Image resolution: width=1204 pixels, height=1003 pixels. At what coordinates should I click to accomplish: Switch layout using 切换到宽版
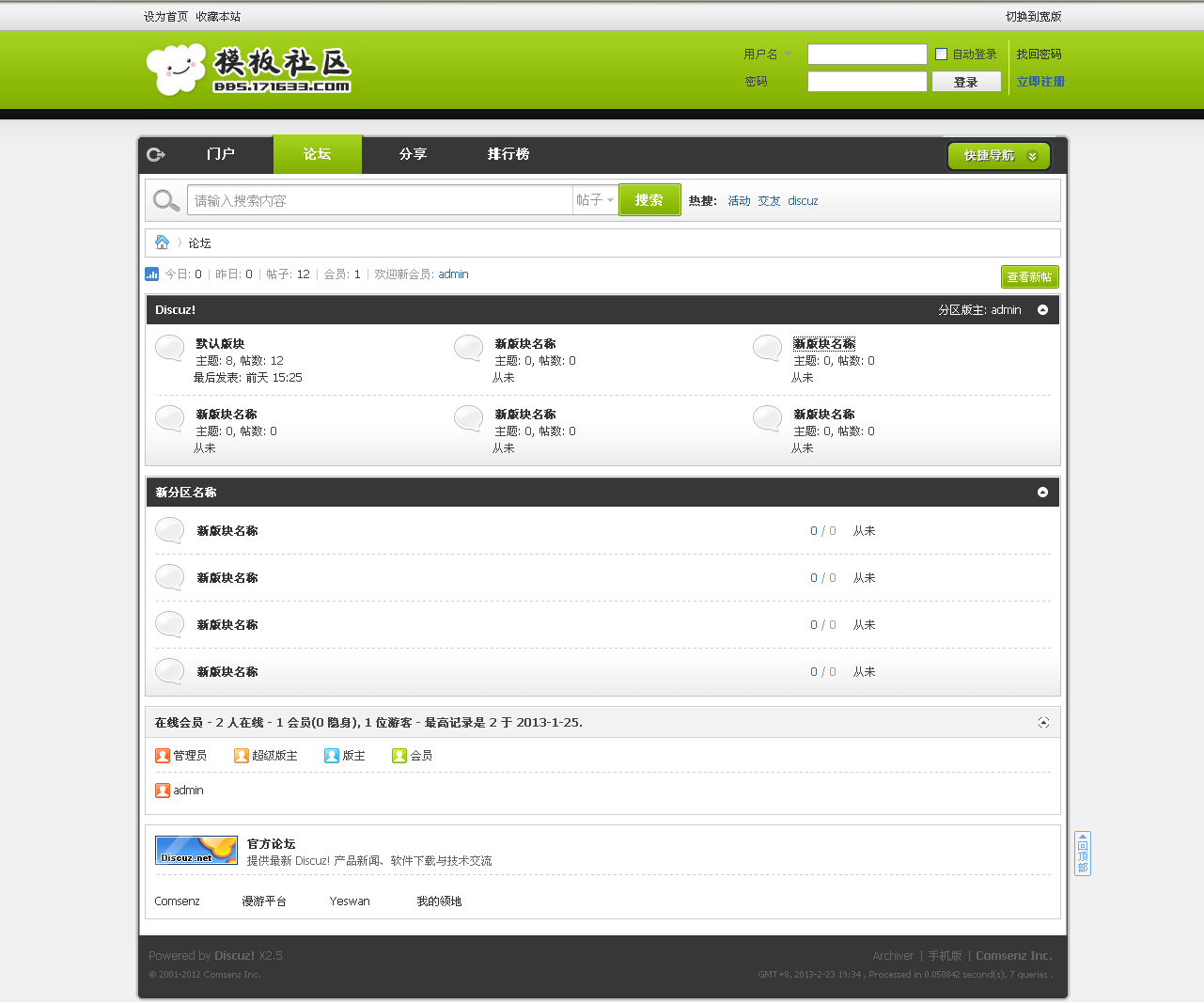click(1033, 17)
